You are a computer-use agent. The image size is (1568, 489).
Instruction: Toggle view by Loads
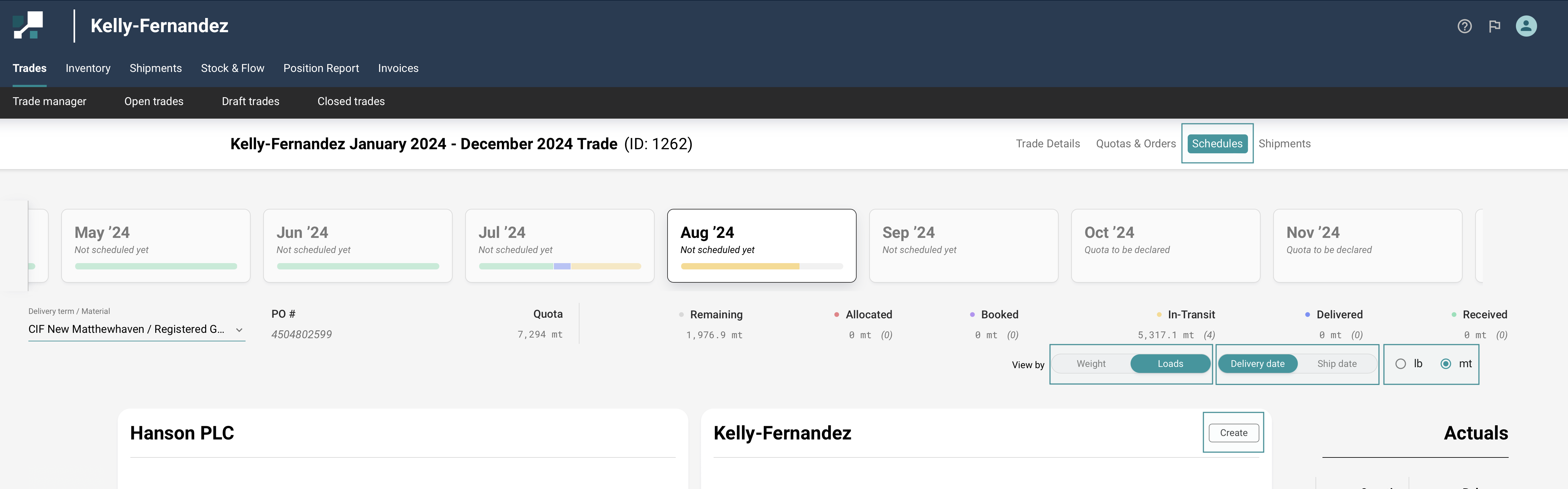[x=1170, y=364]
